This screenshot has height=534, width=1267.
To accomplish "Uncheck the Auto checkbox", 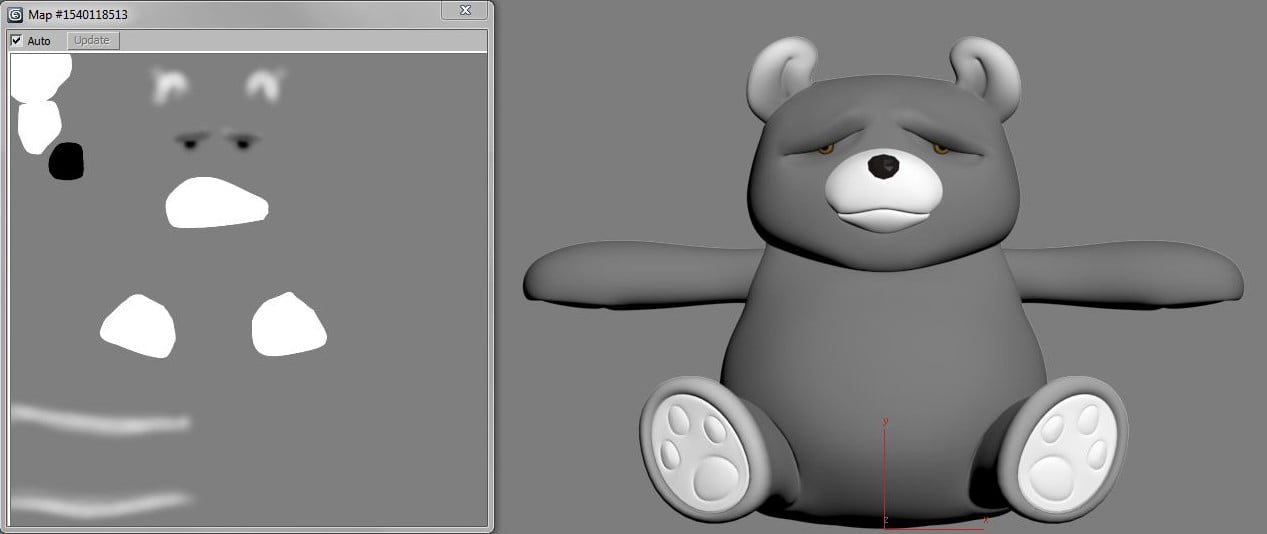I will point(16,41).
